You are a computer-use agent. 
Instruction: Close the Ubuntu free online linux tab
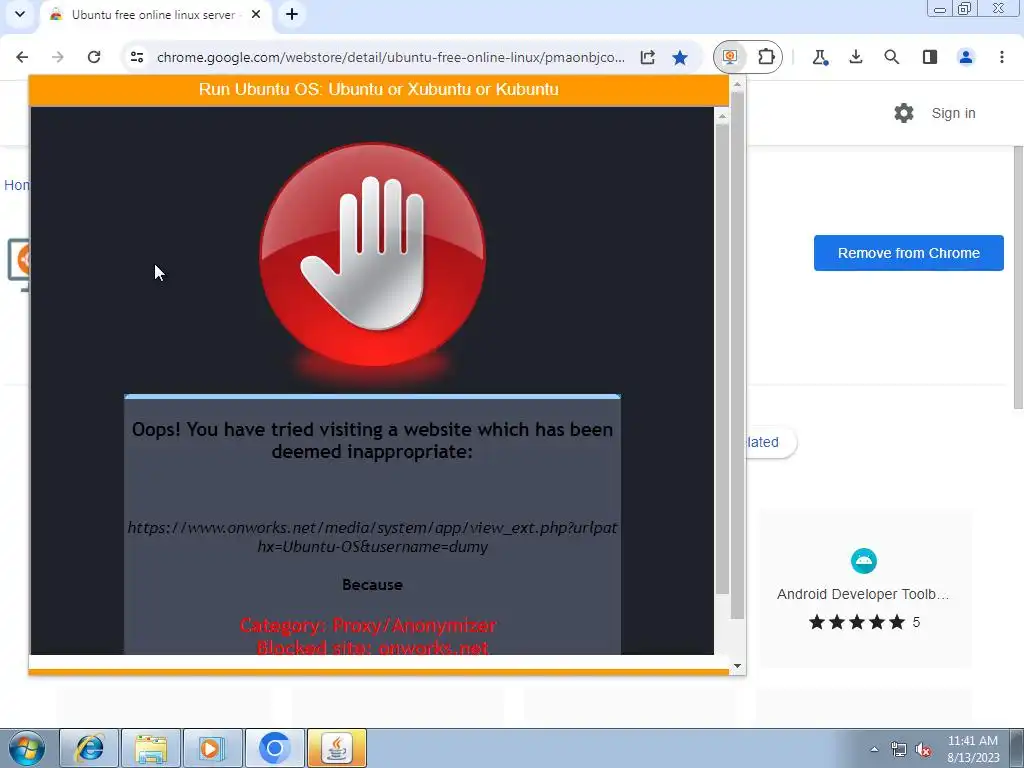coord(256,14)
